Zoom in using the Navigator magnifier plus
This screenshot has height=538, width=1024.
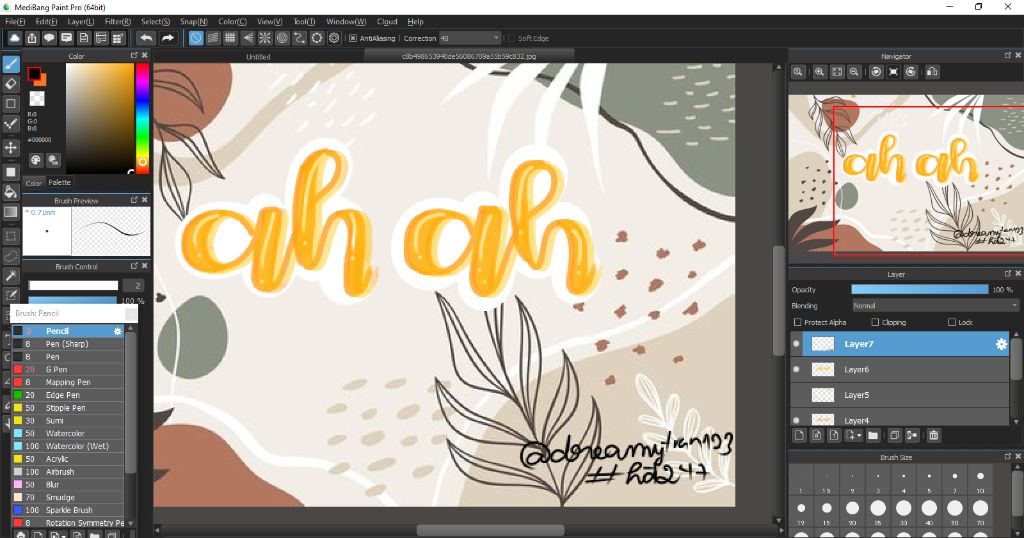(x=819, y=72)
